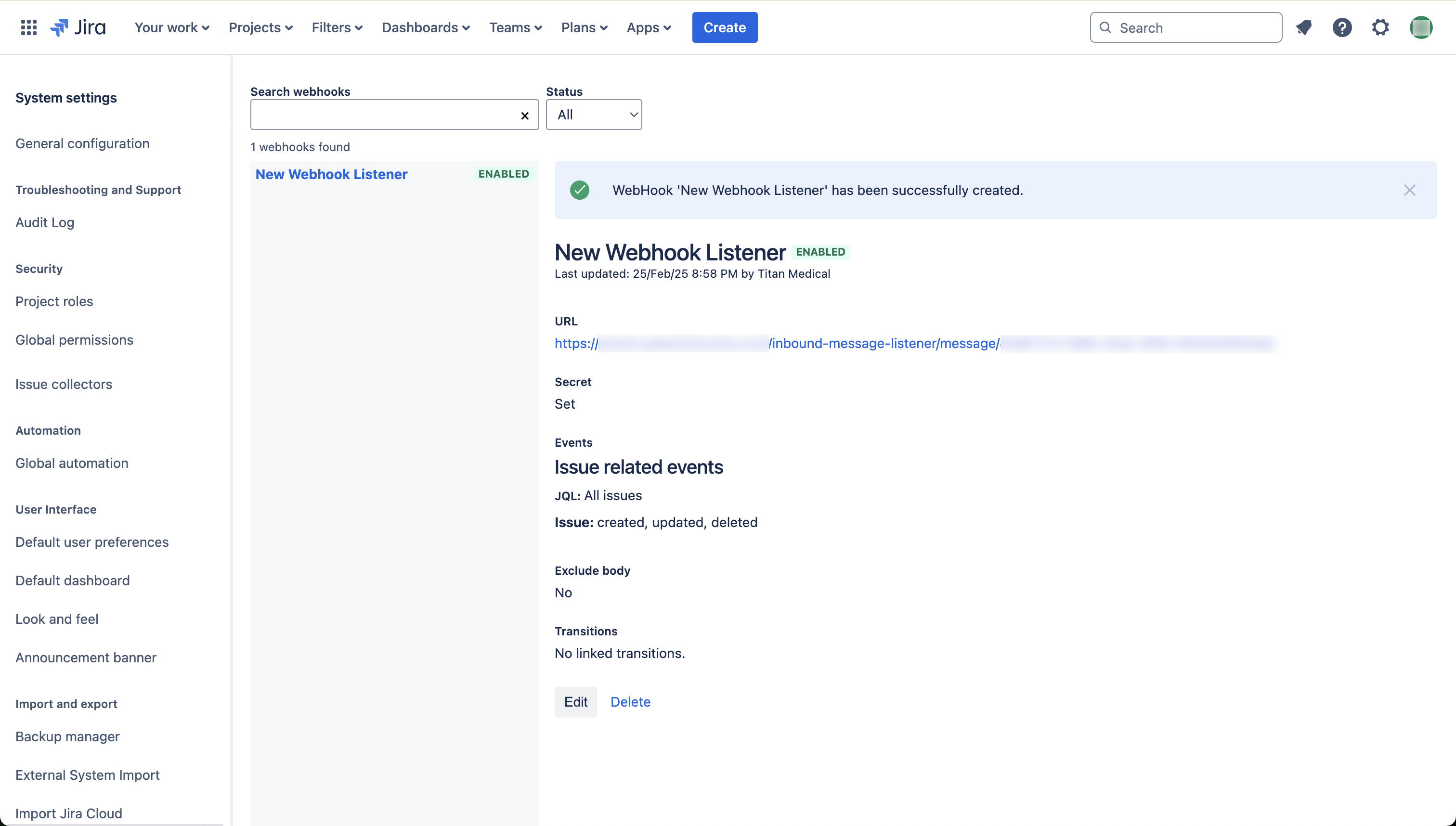Open the settings gear icon
Image resolution: width=1456 pixels, height=826 pixels.
coord(1380,27)
